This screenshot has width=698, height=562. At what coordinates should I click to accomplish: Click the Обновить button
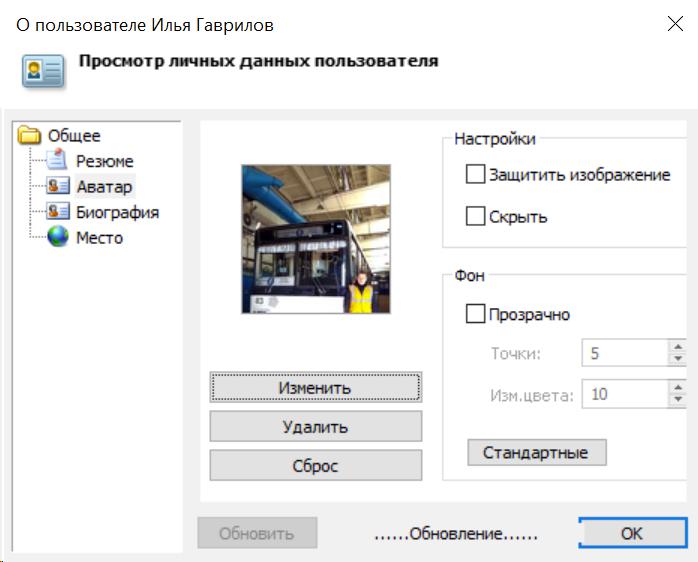click(257, 533)
